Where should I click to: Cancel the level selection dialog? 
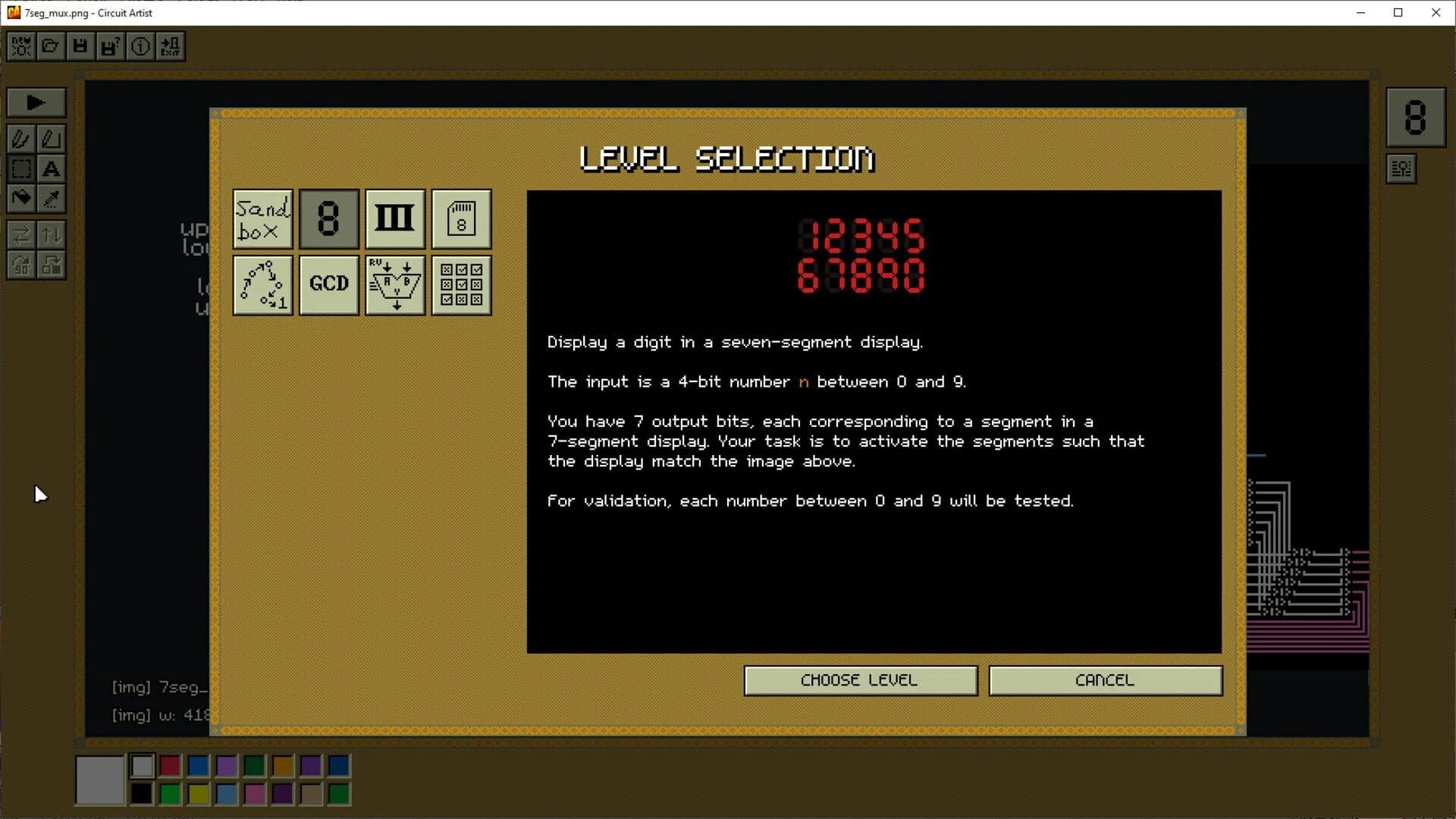pyautogui.click(x=1105, y=680)
